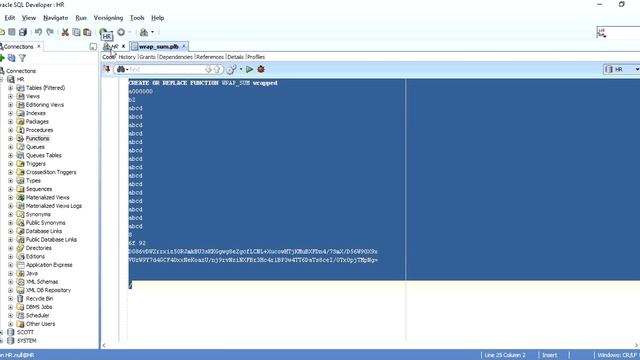The height and width of the screenshot is (360, 640).
Task: Minimize the Connections panel
Action: [93, 47]
